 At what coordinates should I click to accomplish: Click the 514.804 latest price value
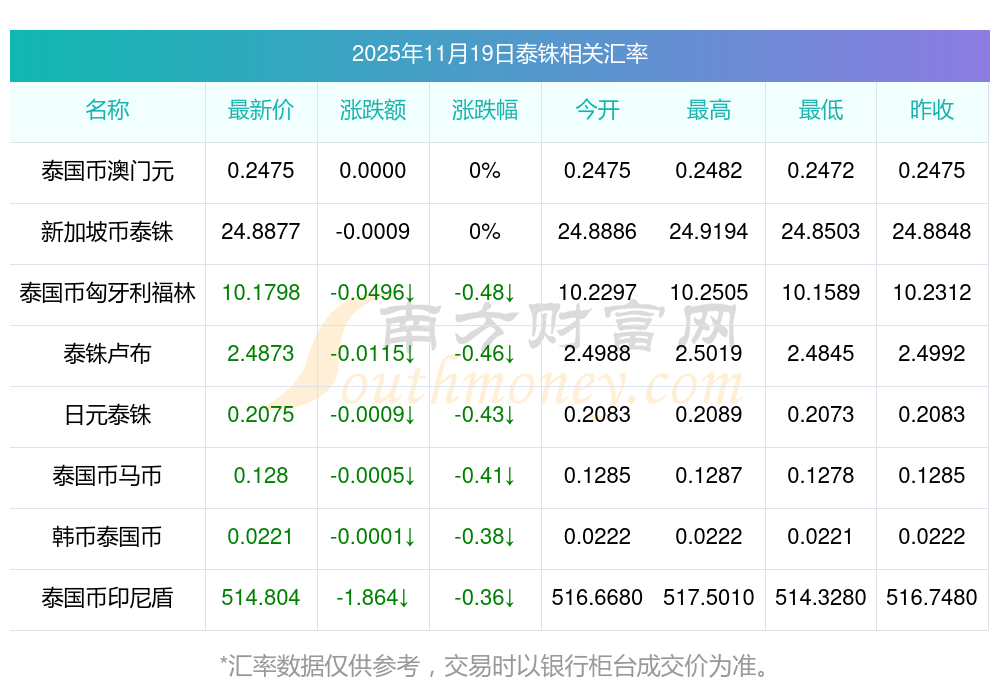[x=261, y=598]
